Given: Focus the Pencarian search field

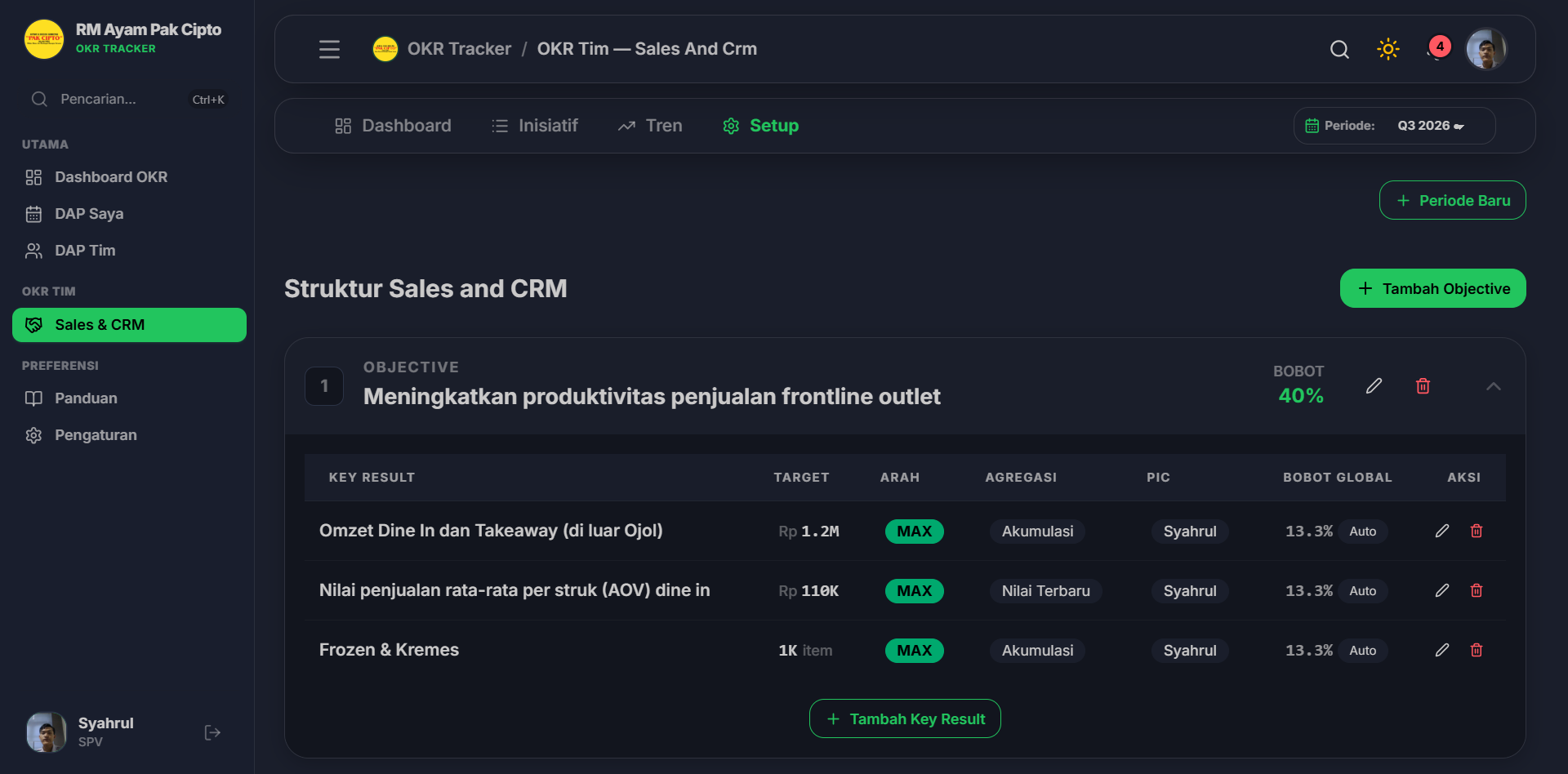Looking at the screenshot, I should pyautogui.click(x=129, y=100).
